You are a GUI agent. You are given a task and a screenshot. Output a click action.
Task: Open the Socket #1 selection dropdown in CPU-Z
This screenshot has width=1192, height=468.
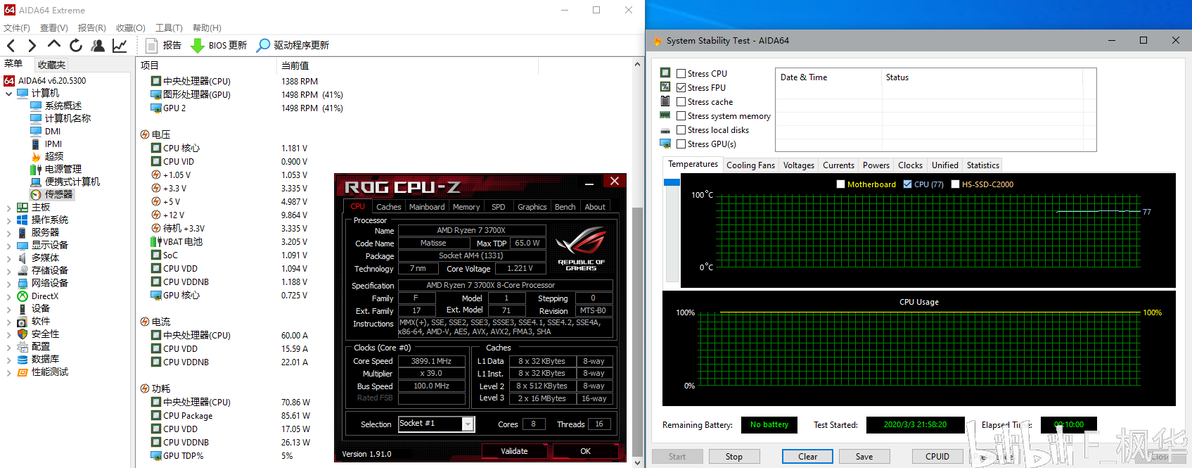(x=468, y=424)
